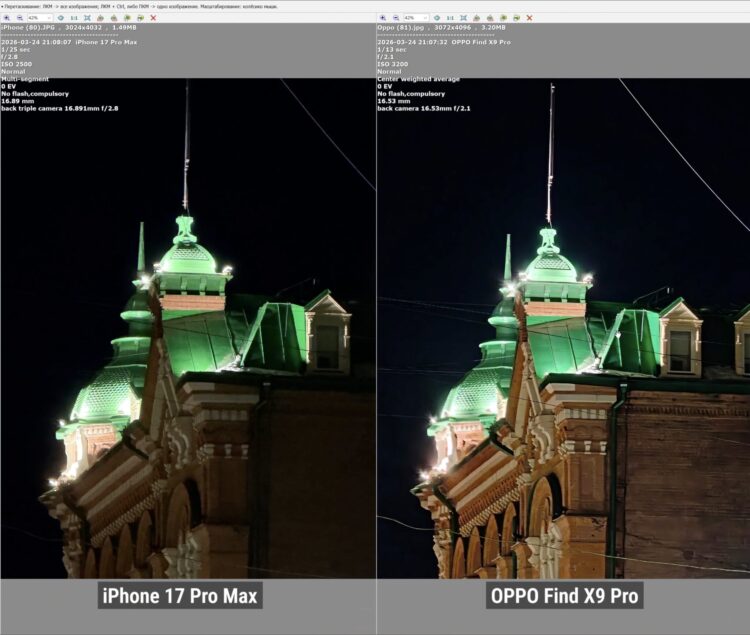Click the 1/25 sec exposure text
The height and width of the screenshot is (635, 750).
tap(16, 49)
